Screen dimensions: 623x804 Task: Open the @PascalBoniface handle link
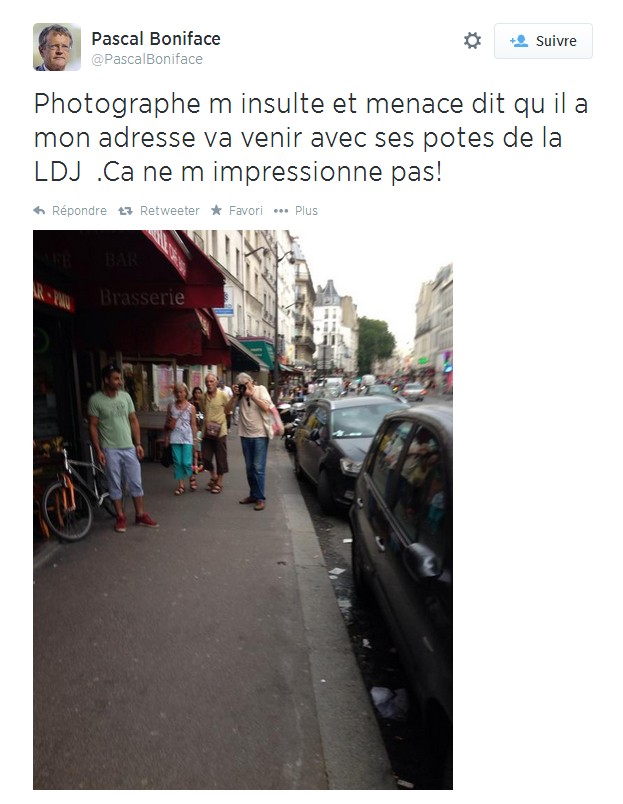point(147,59)
